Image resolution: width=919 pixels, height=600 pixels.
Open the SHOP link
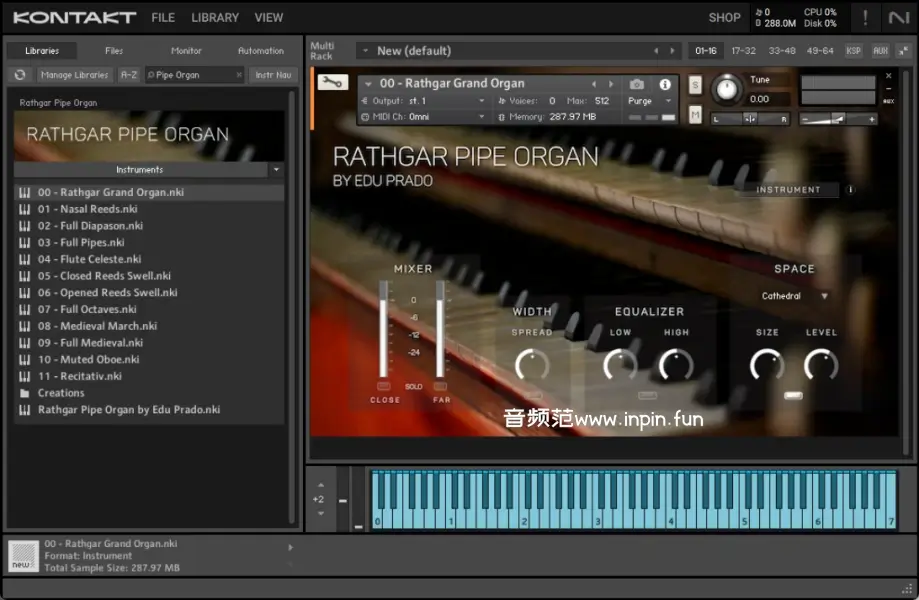pos(724,17)
